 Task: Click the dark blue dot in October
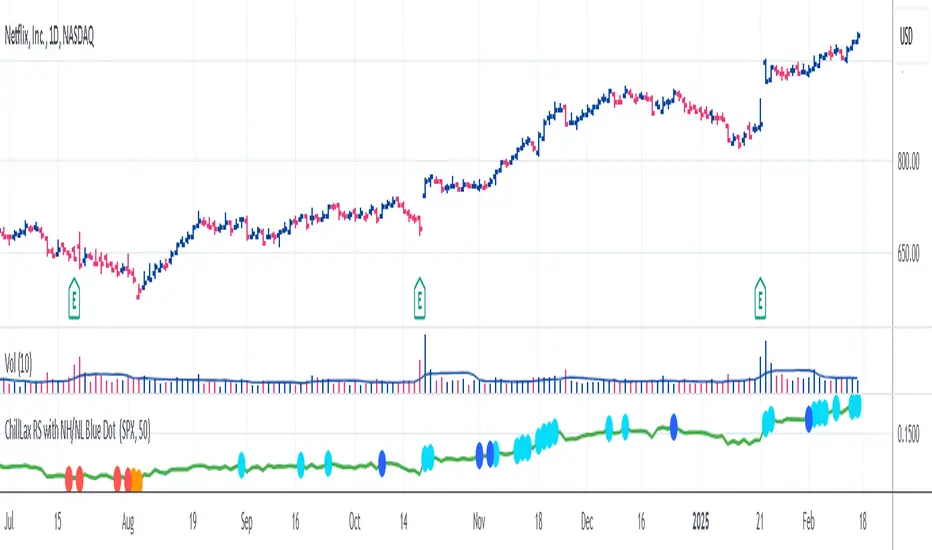pos(382,463)
